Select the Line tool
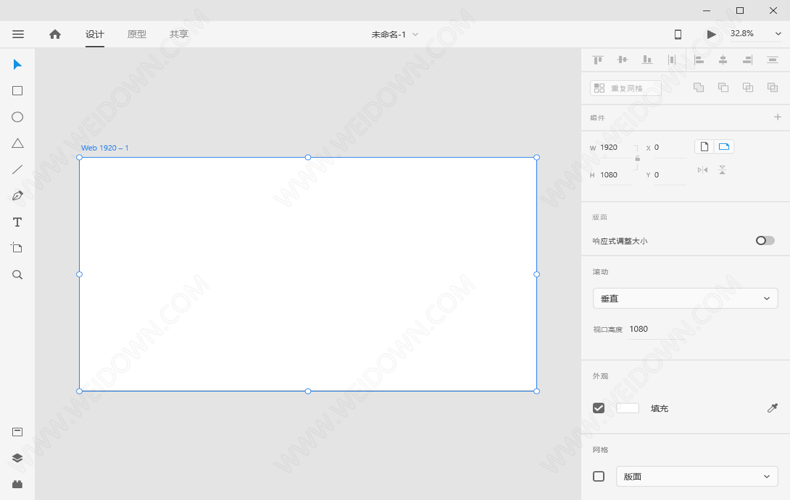This screenshot has width=790, height=500. 18,169
